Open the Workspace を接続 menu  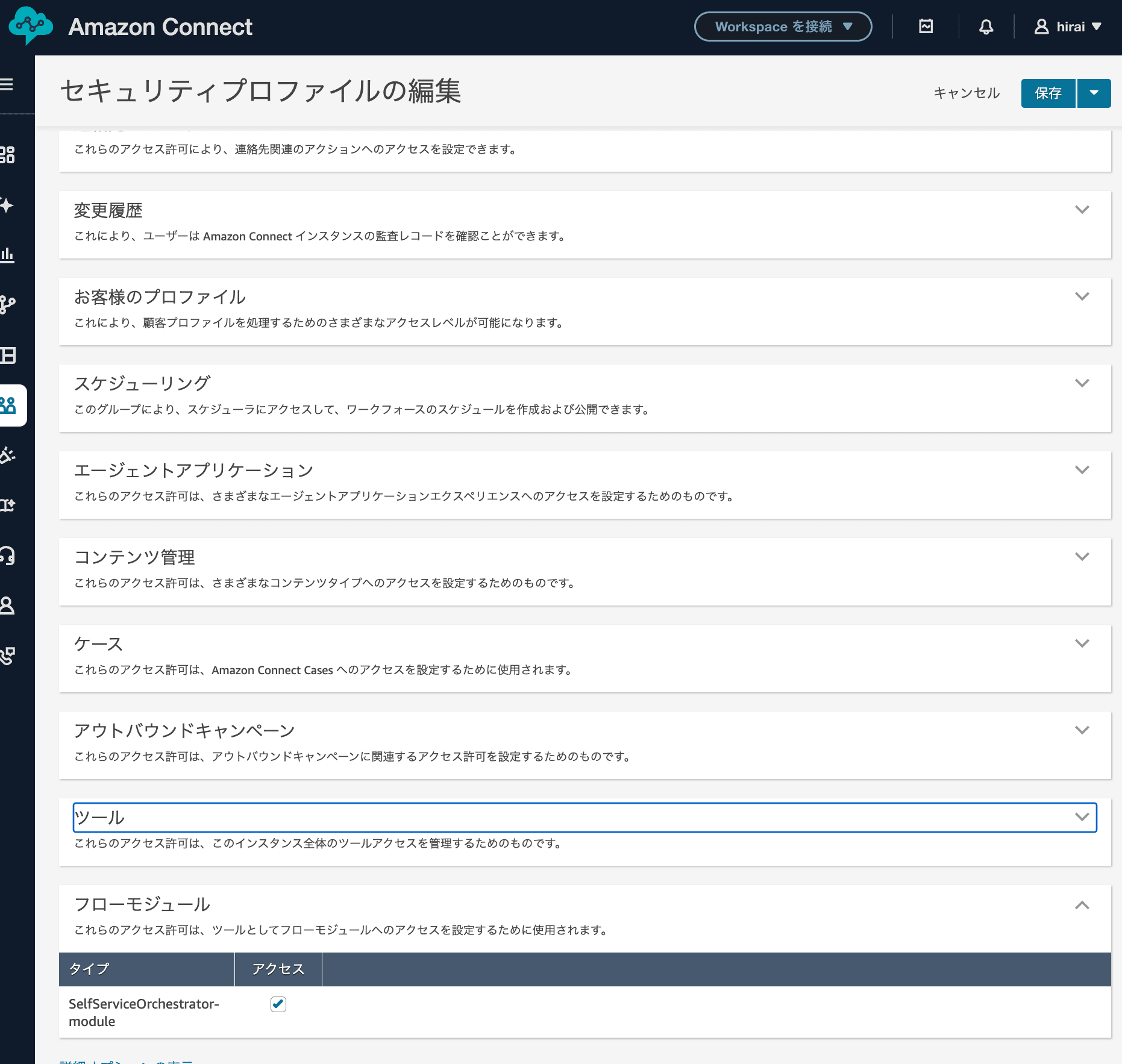(x=783, y=27)
